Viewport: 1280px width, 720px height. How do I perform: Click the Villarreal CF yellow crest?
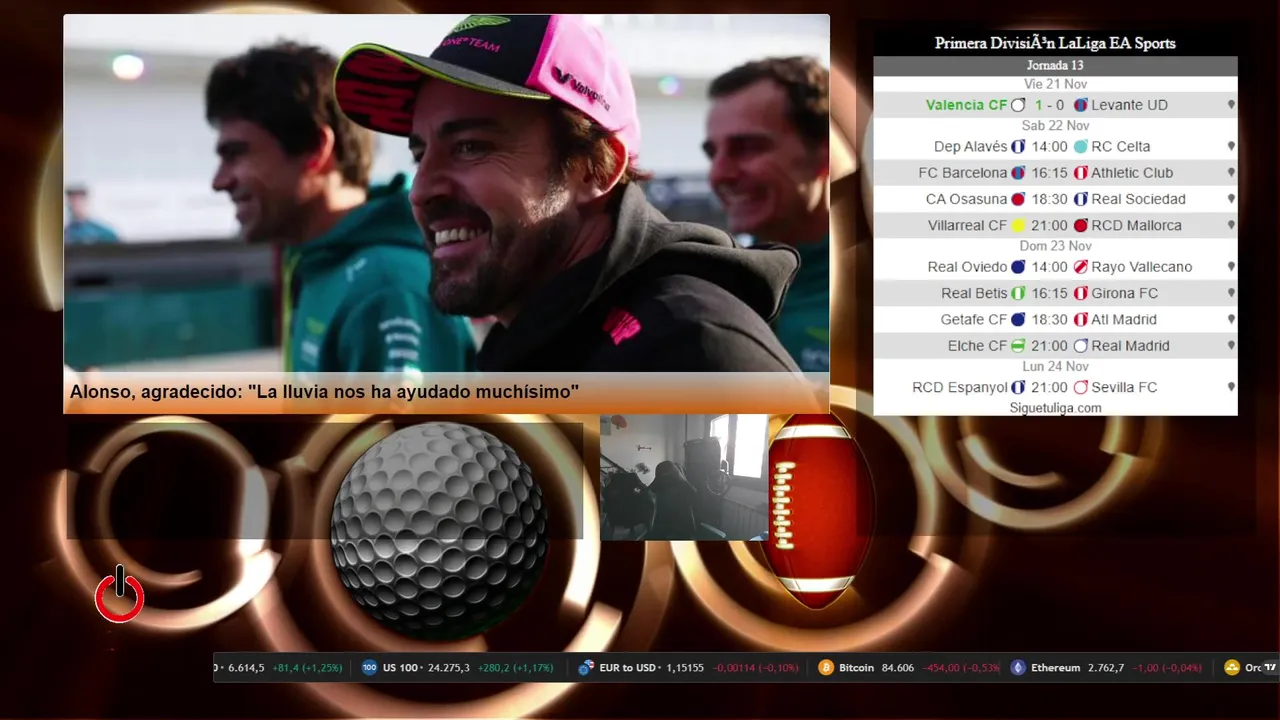tap(1018, 226)
